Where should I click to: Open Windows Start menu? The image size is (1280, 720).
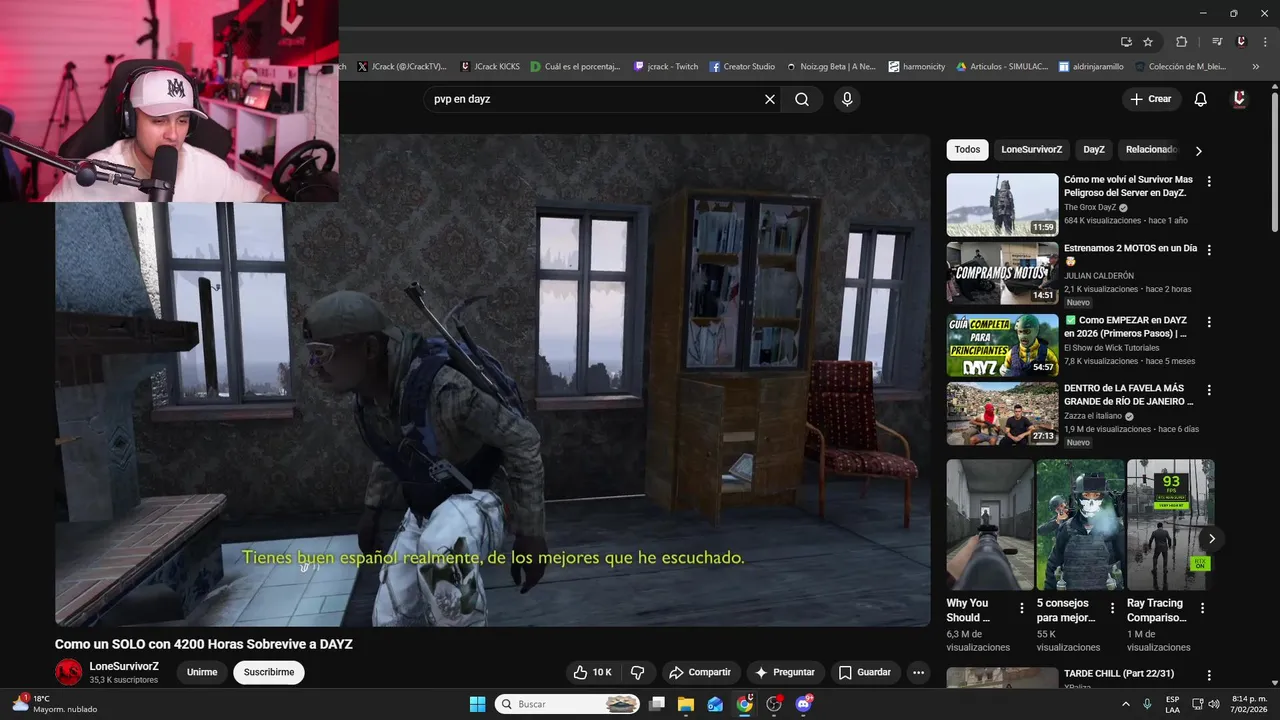477,704
